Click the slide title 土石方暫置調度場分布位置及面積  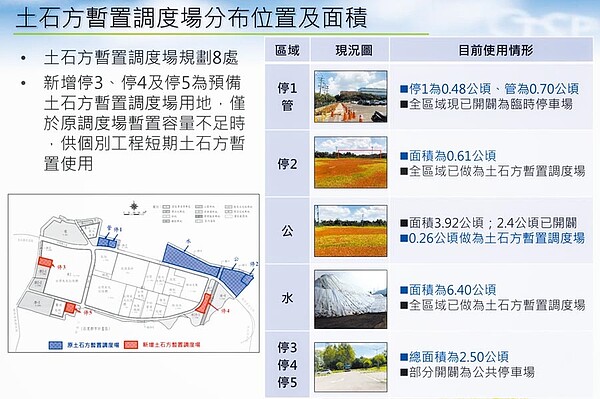pos(192,18)
